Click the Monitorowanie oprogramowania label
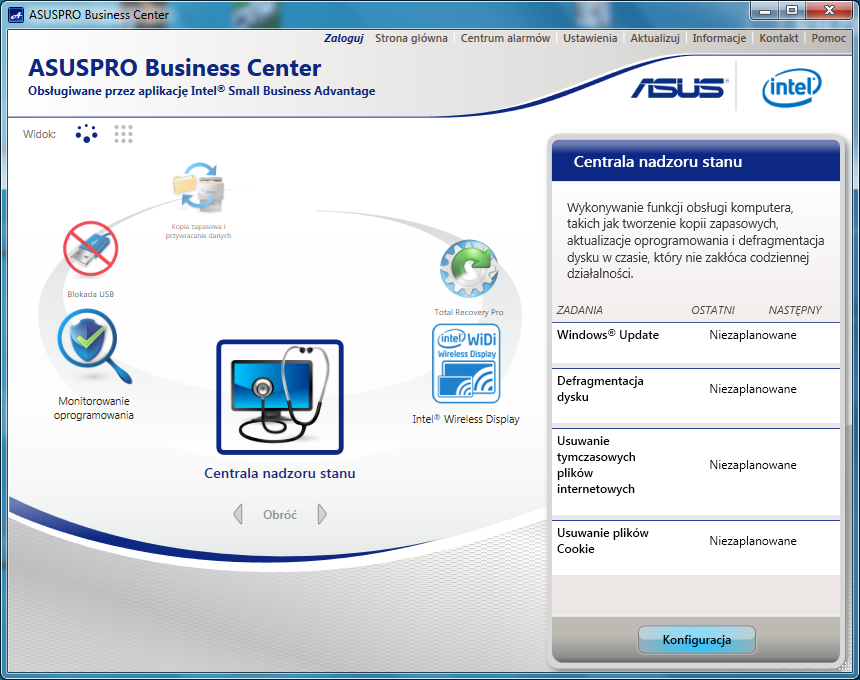This screenshot has width=860, height=680. (94, 408)
